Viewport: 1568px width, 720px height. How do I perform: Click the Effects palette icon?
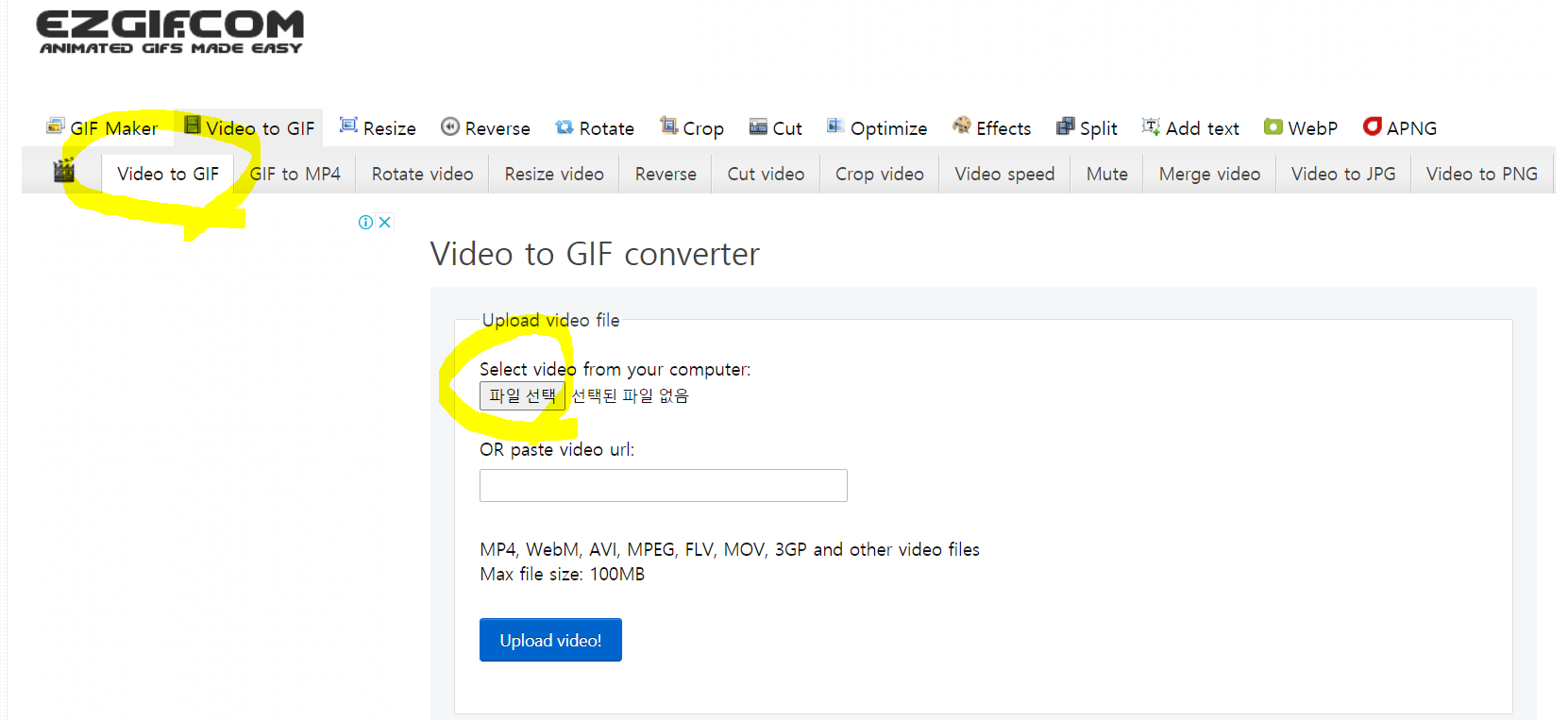pyautogui.click(x=962, y=125)
